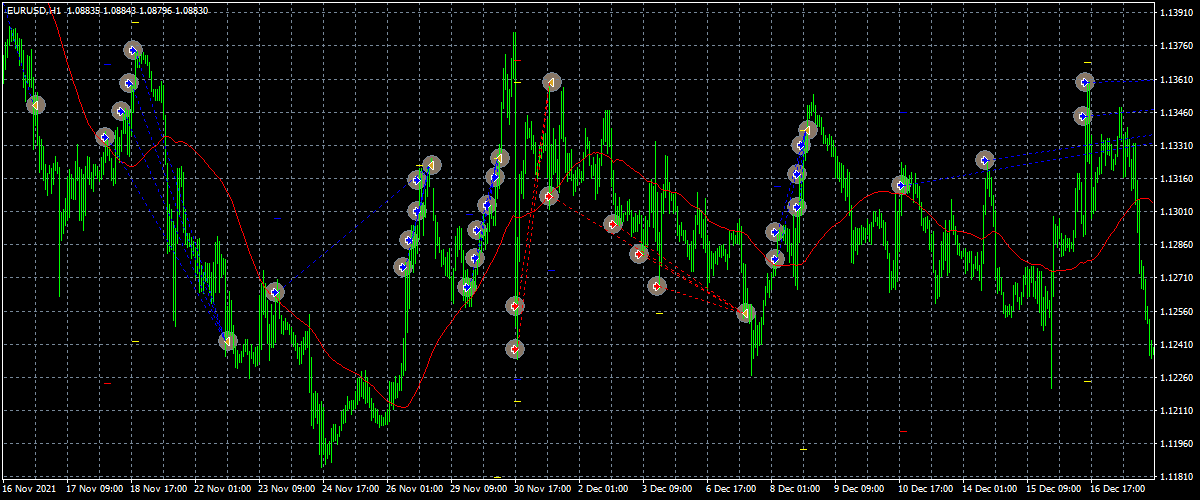
Task: Select the 2 Dec 01:00 time label
Action: 604,490
